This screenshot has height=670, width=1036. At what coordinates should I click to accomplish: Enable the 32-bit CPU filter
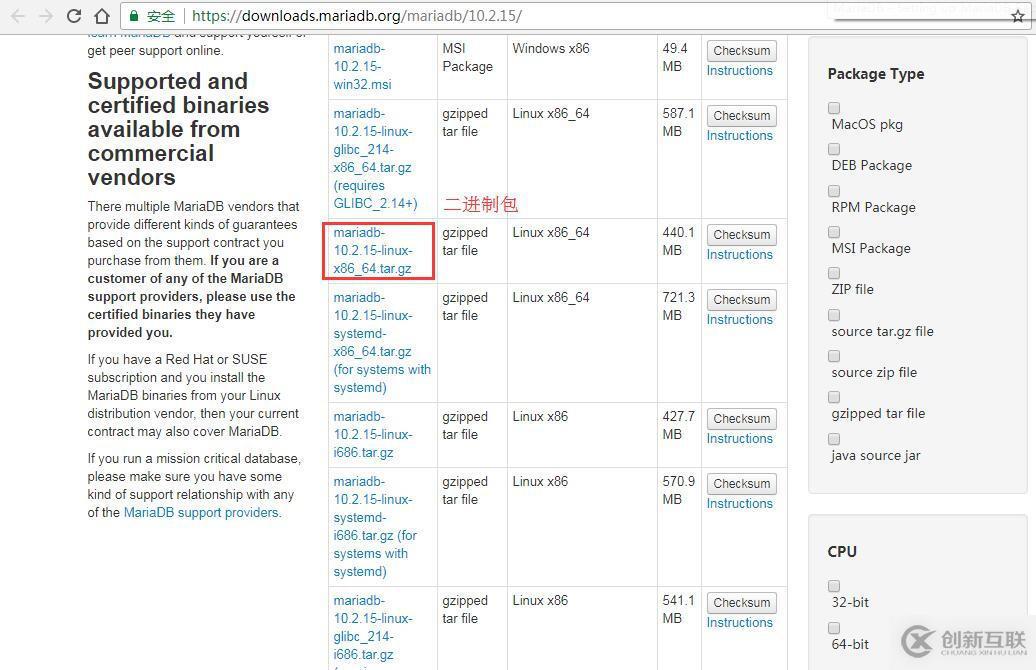tap(834, 585)
